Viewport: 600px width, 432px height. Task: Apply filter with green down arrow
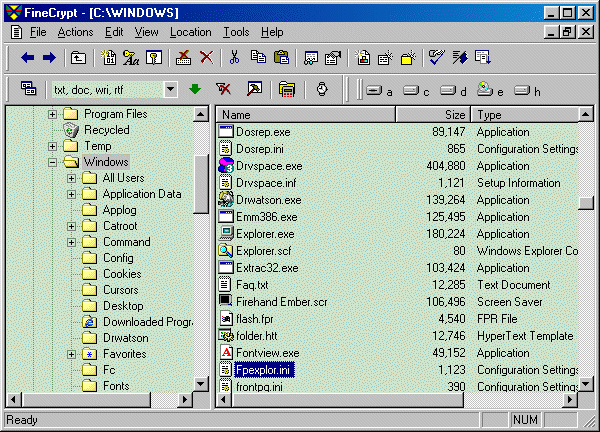pos(195,89)
